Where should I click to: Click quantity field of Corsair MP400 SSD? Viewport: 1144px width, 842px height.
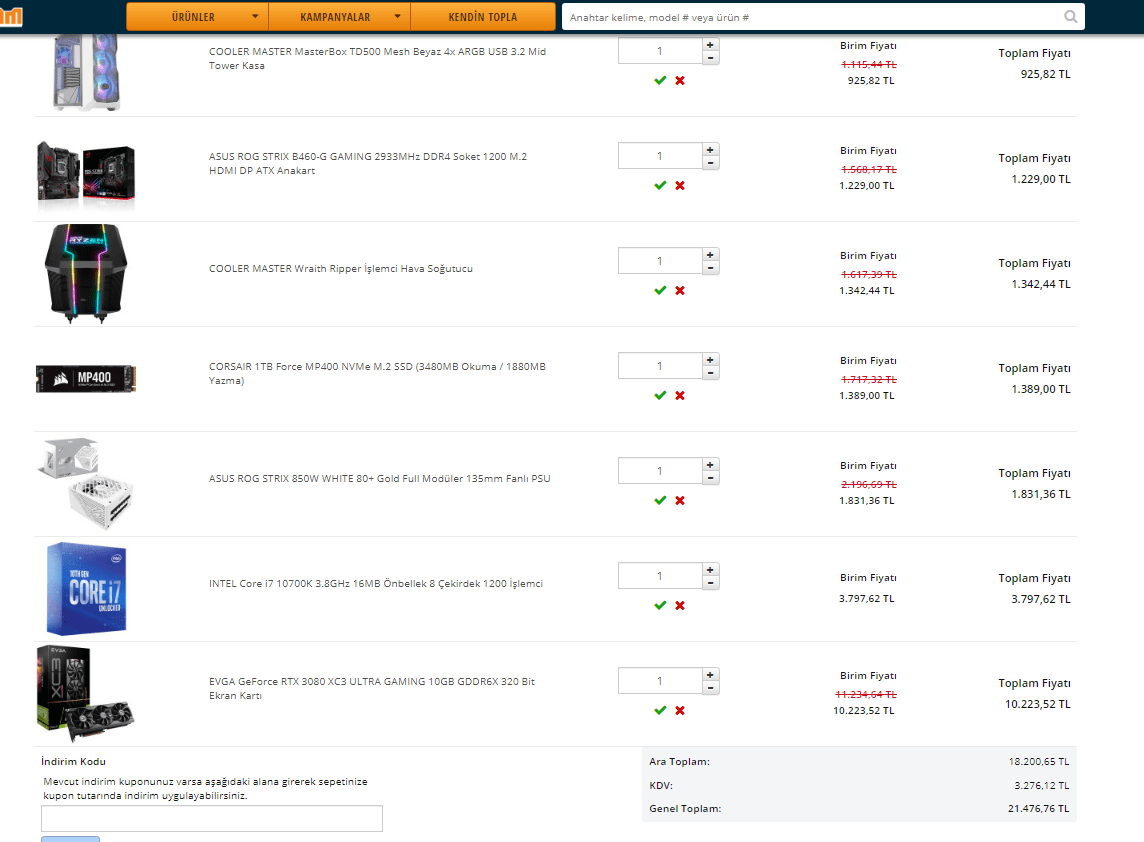pos(660,366)
